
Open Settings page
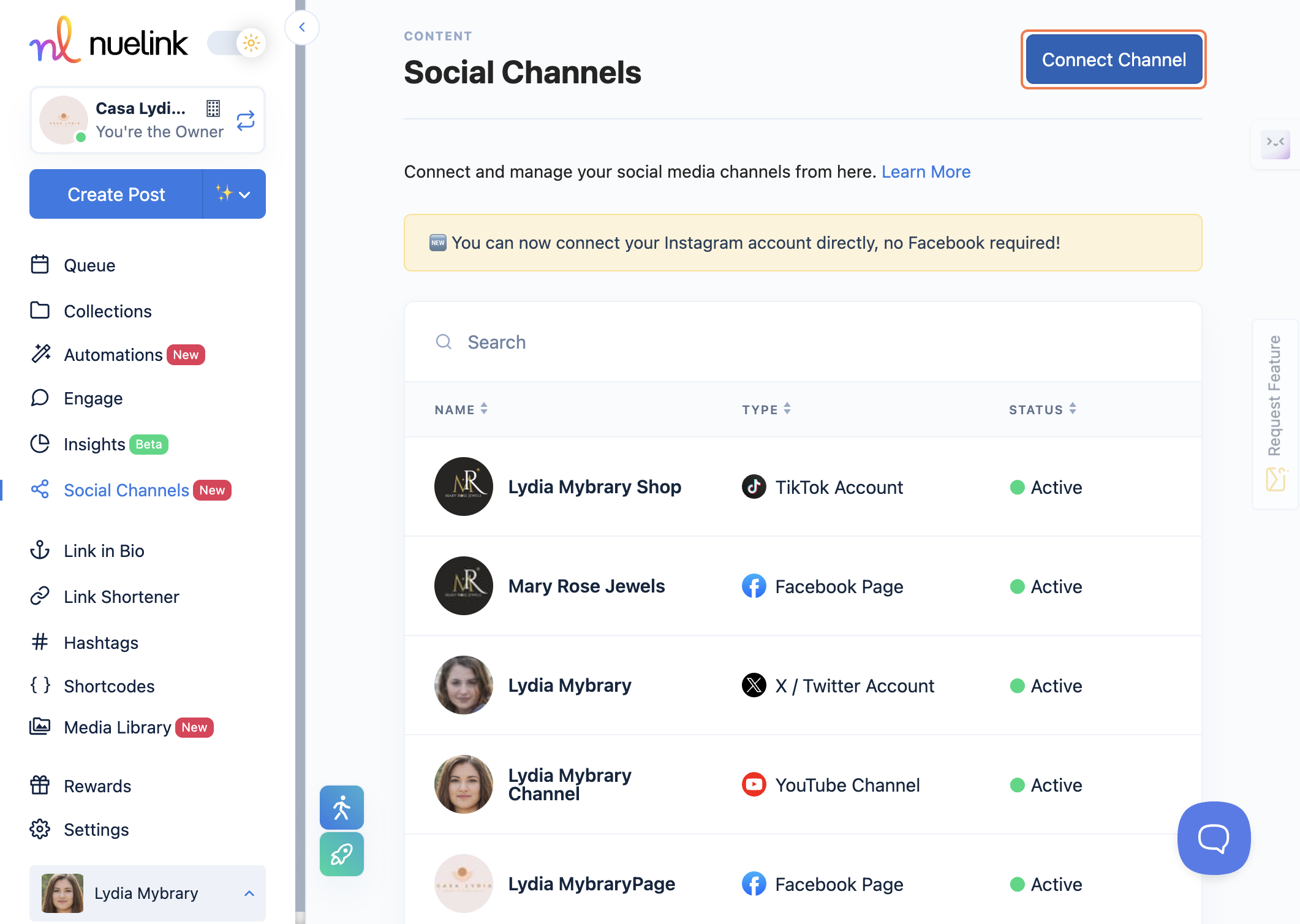pos(96,830)
